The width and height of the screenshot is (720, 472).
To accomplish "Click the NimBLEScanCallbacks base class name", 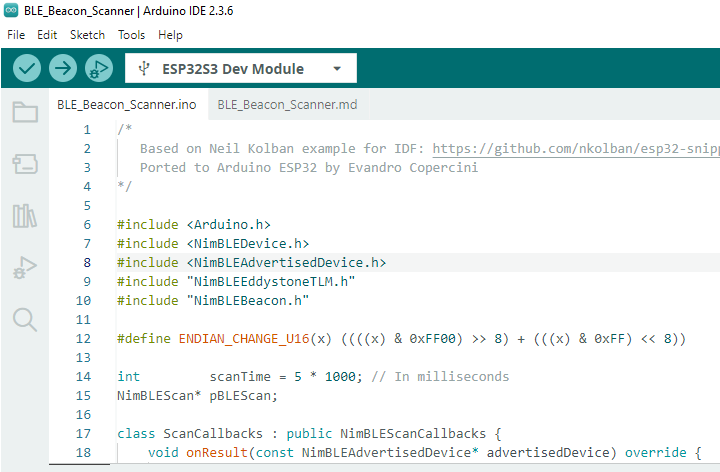I will coord(413,434).
